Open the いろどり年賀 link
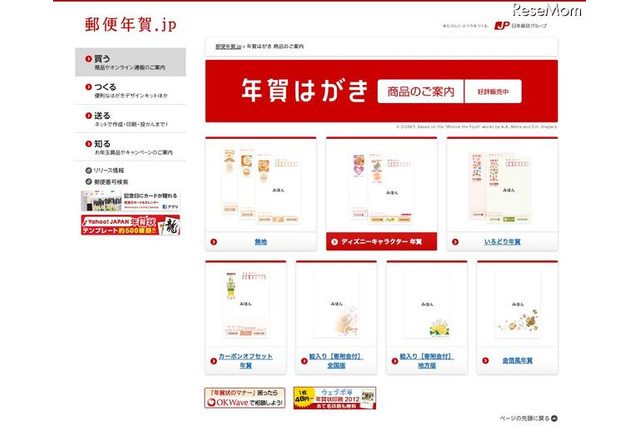 point(502,242)
